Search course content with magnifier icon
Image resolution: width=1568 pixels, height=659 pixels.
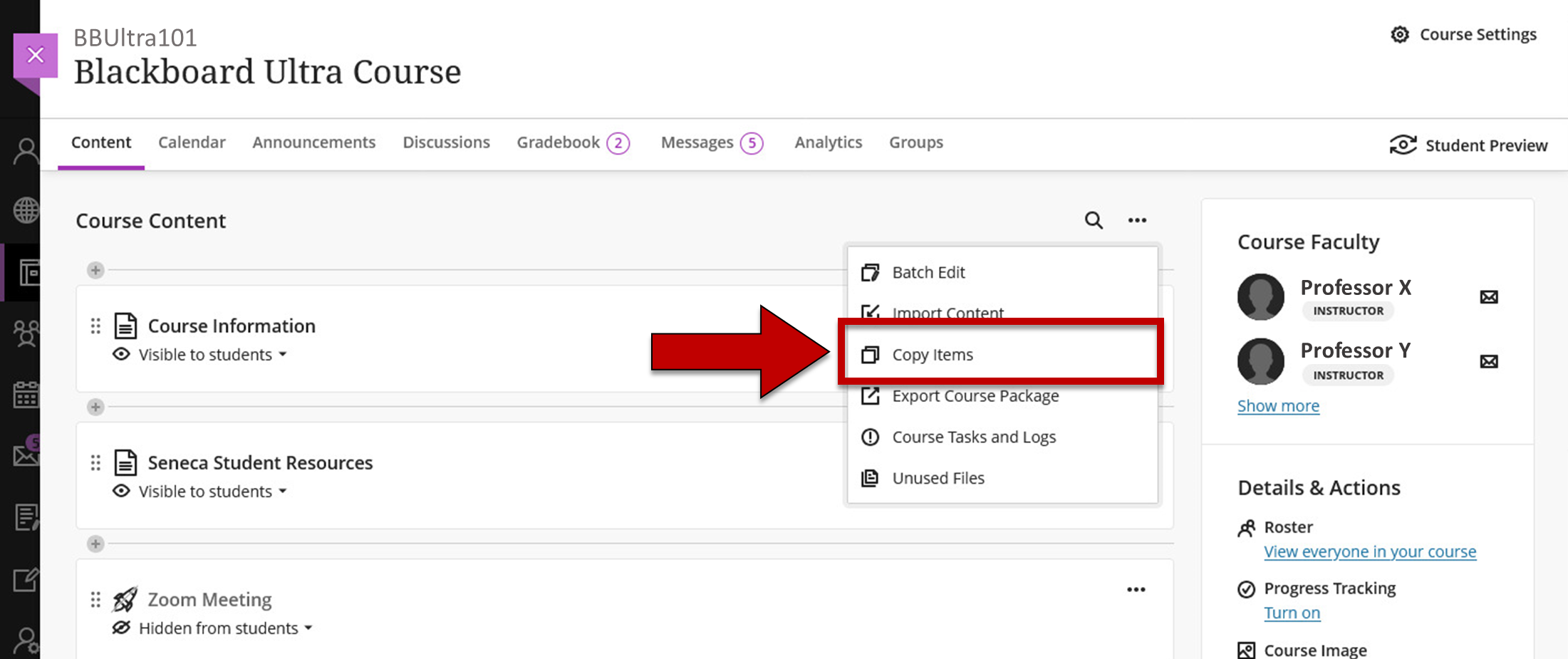coord(1094,220)
